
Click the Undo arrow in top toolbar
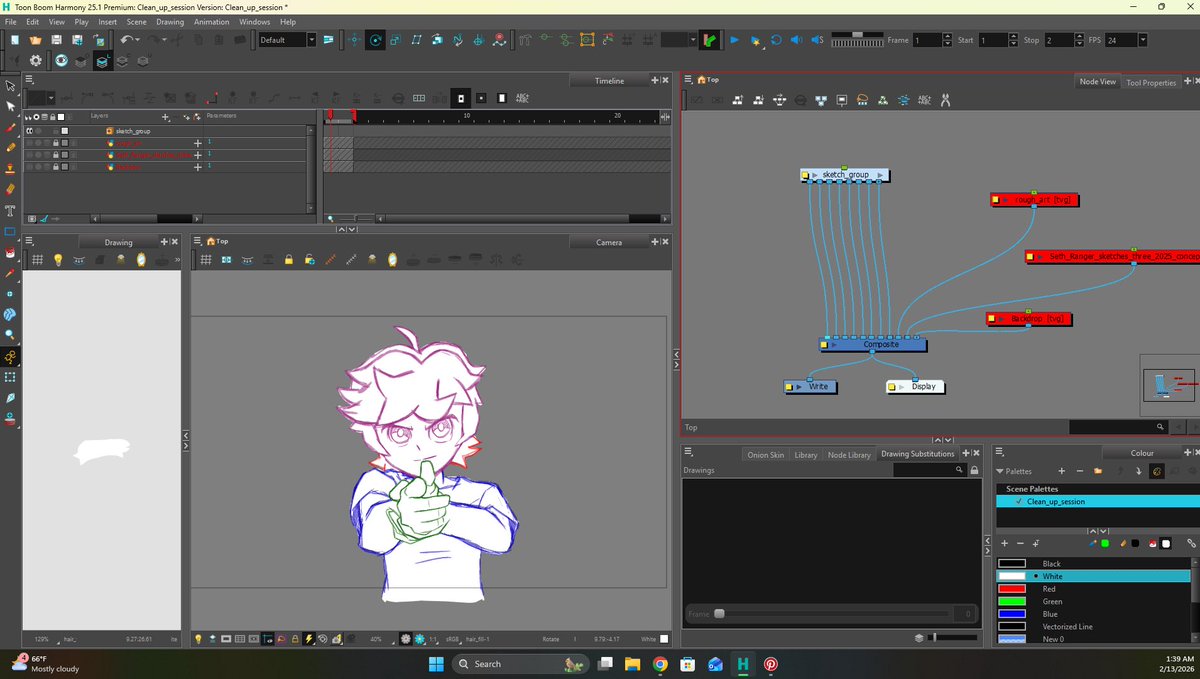[x=127, y=40]
